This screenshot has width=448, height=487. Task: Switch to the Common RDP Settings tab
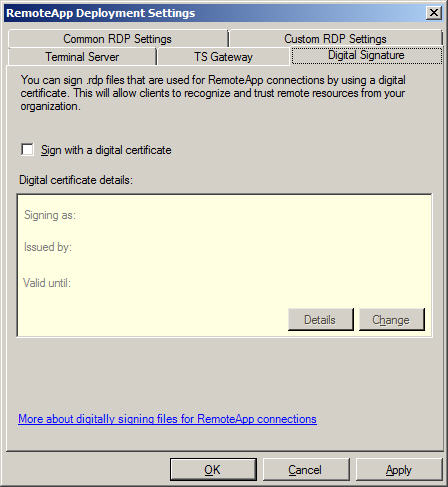118,39
